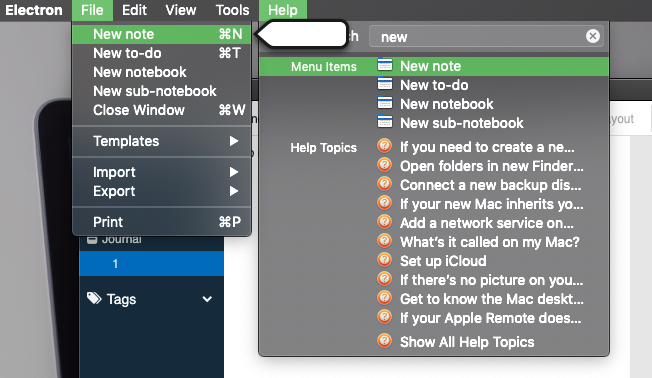Click menu icon beside New note result

tap(385, 65)
